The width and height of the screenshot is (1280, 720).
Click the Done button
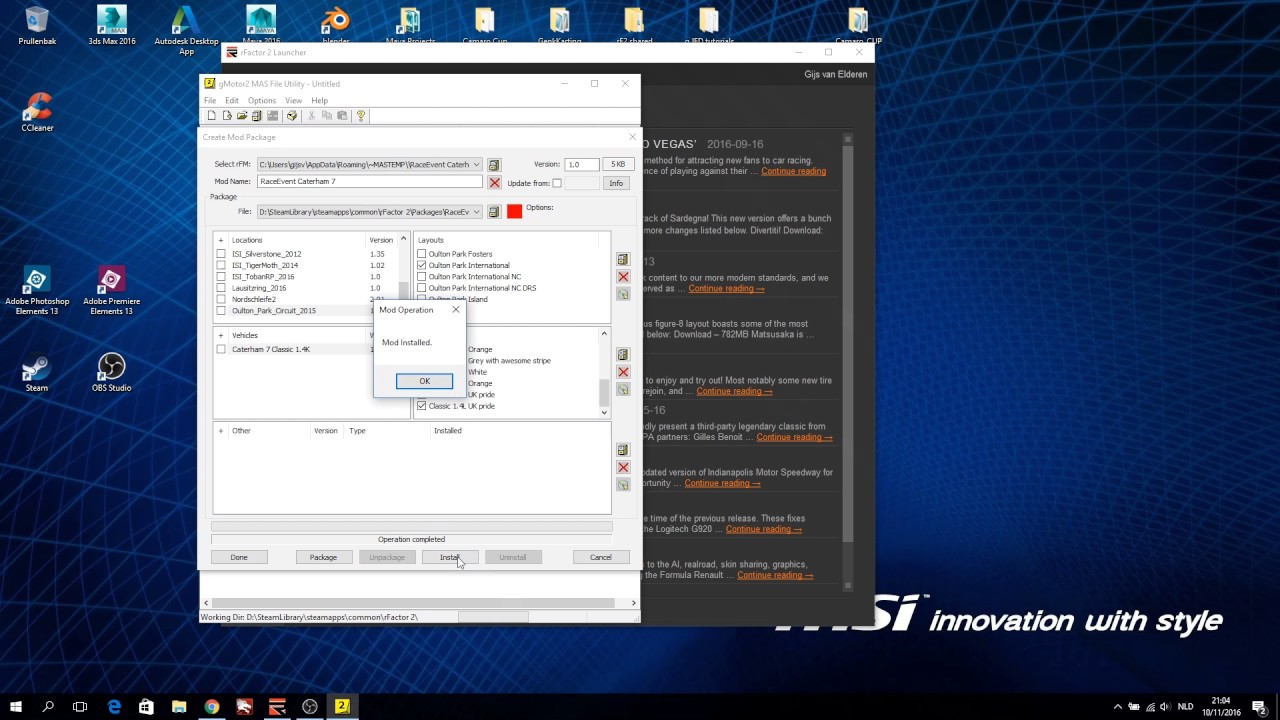(239, 557)
